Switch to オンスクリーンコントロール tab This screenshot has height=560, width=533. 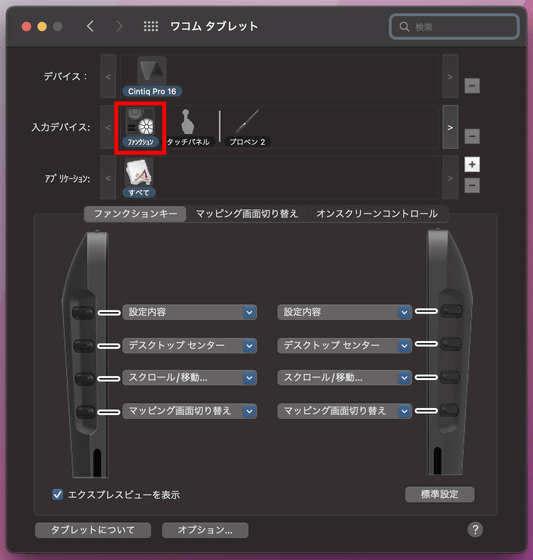(x=377, y=214)
